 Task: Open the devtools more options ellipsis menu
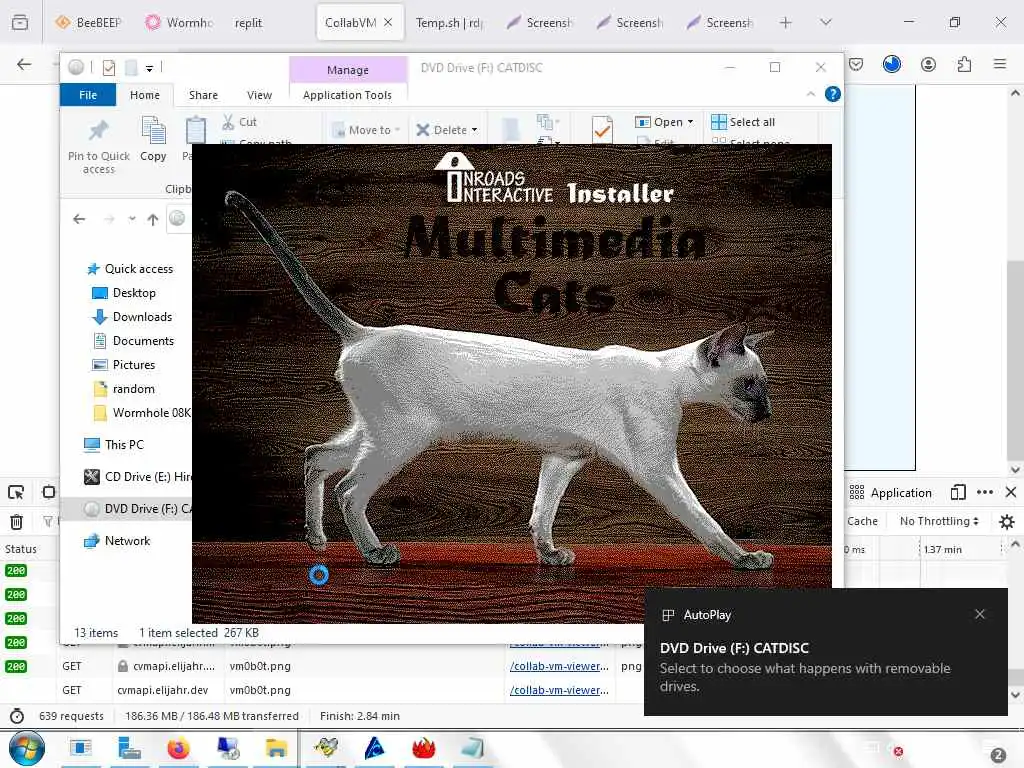985,492
